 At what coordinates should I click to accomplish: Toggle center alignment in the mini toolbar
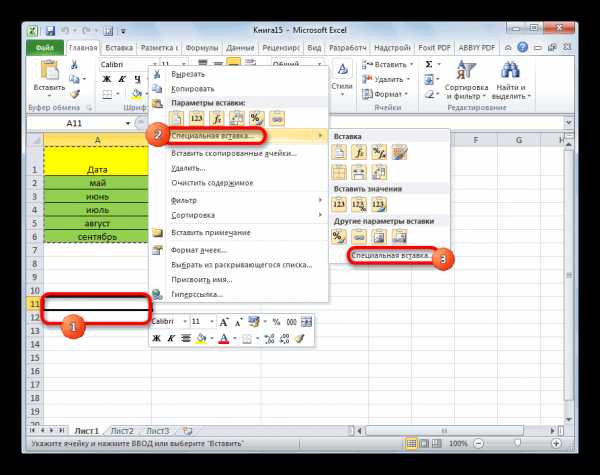[186, 338]
